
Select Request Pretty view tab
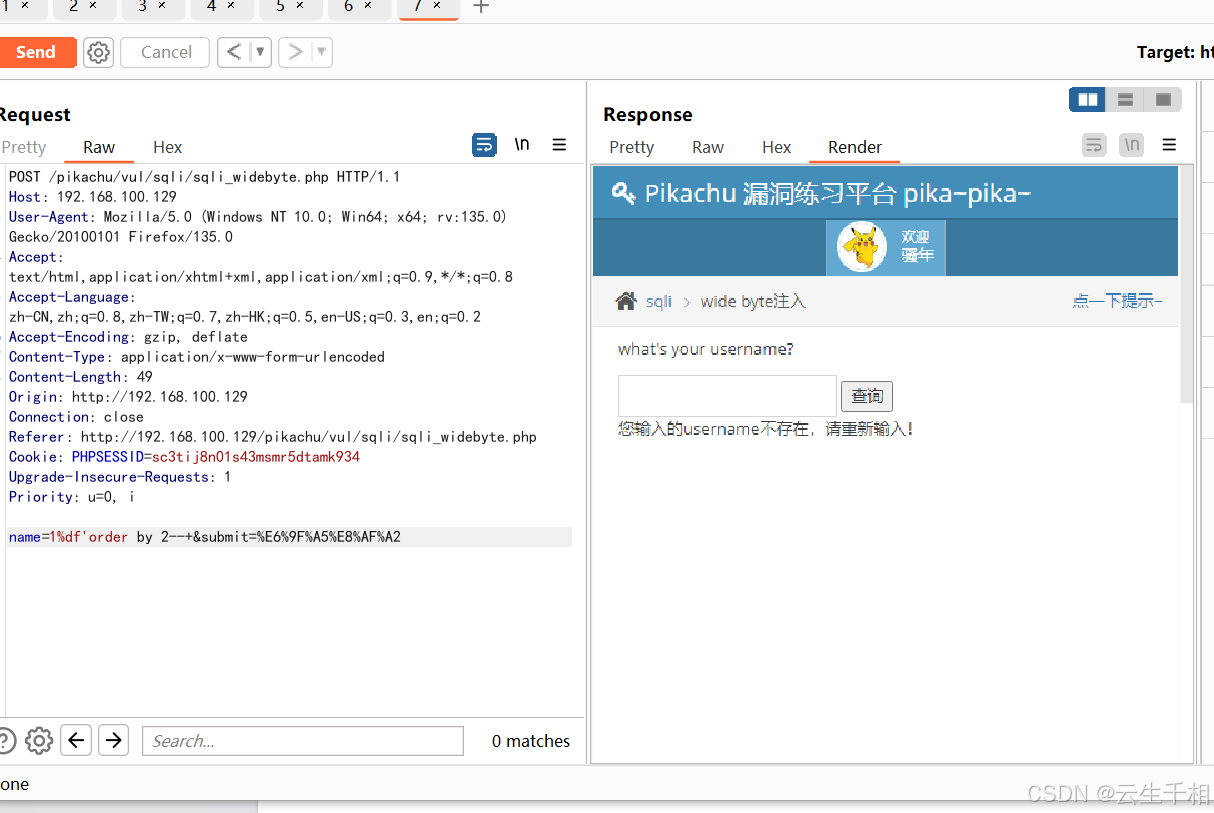tap(24, 147)
